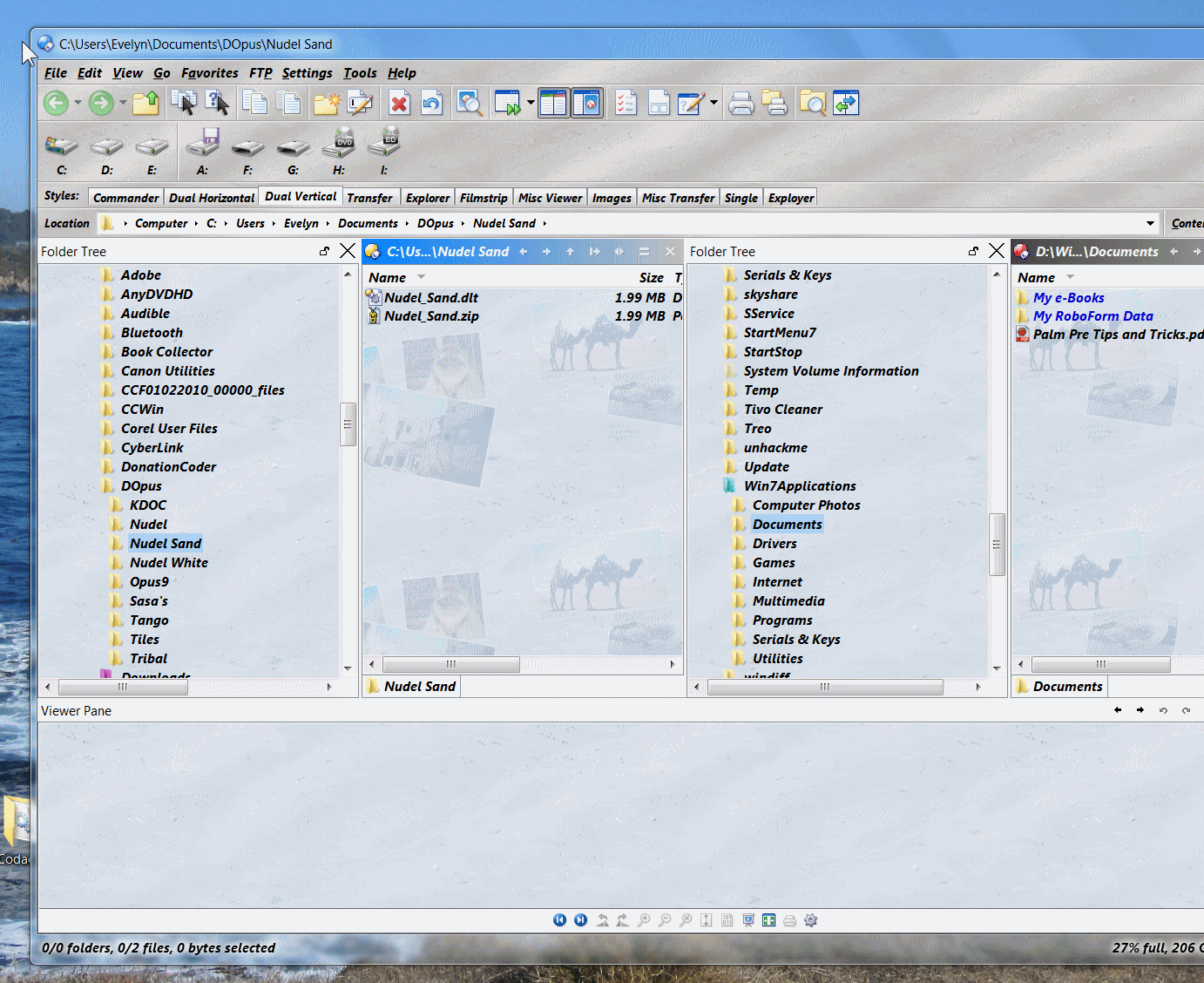This screenshot has width=1204, height=983.
Task: Open the Favorites menu
Action: [x=209, y=73]
